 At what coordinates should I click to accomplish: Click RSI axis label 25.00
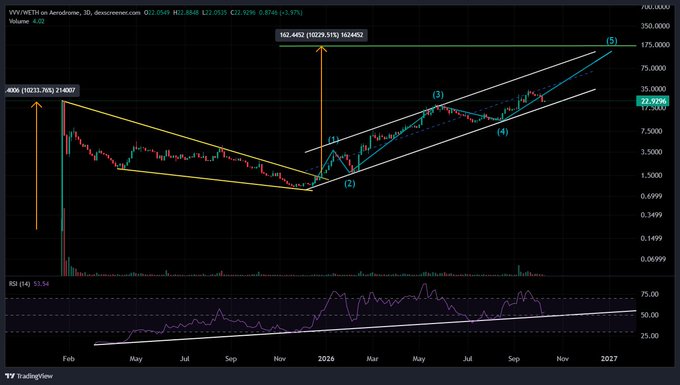pos(650,336)
